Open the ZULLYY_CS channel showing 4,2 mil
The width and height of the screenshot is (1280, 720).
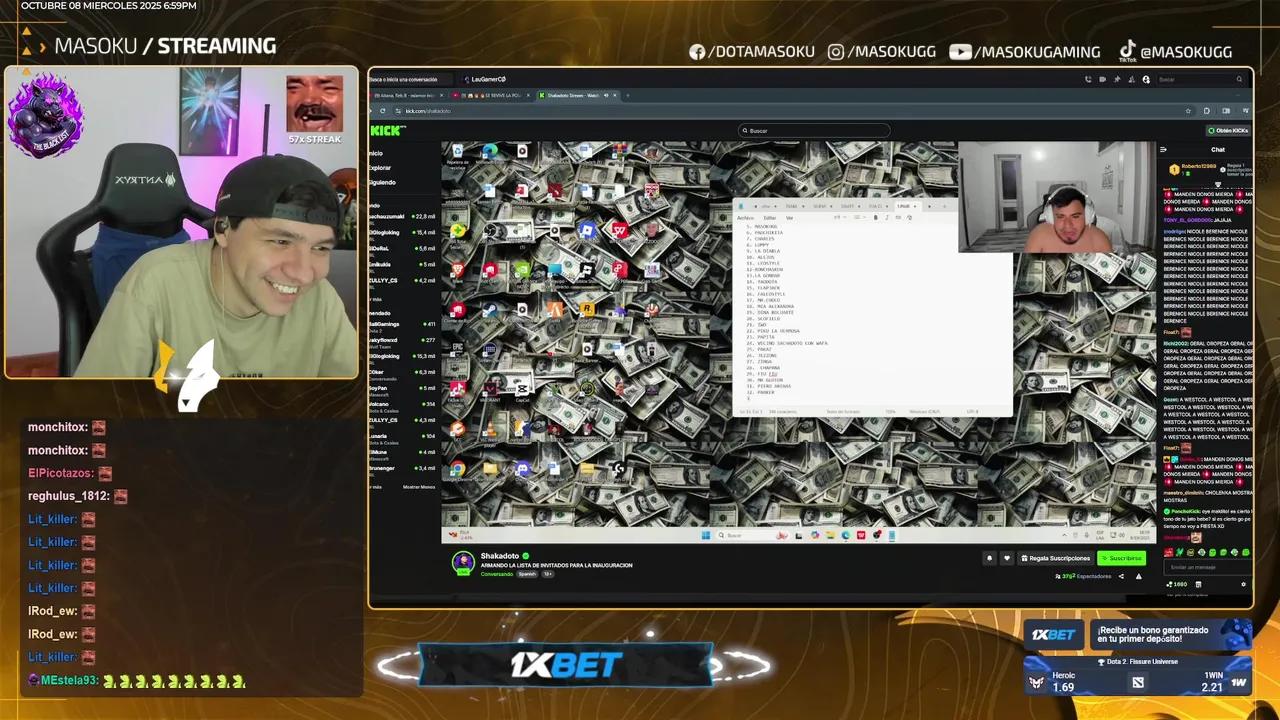click(x=403, y=280)
